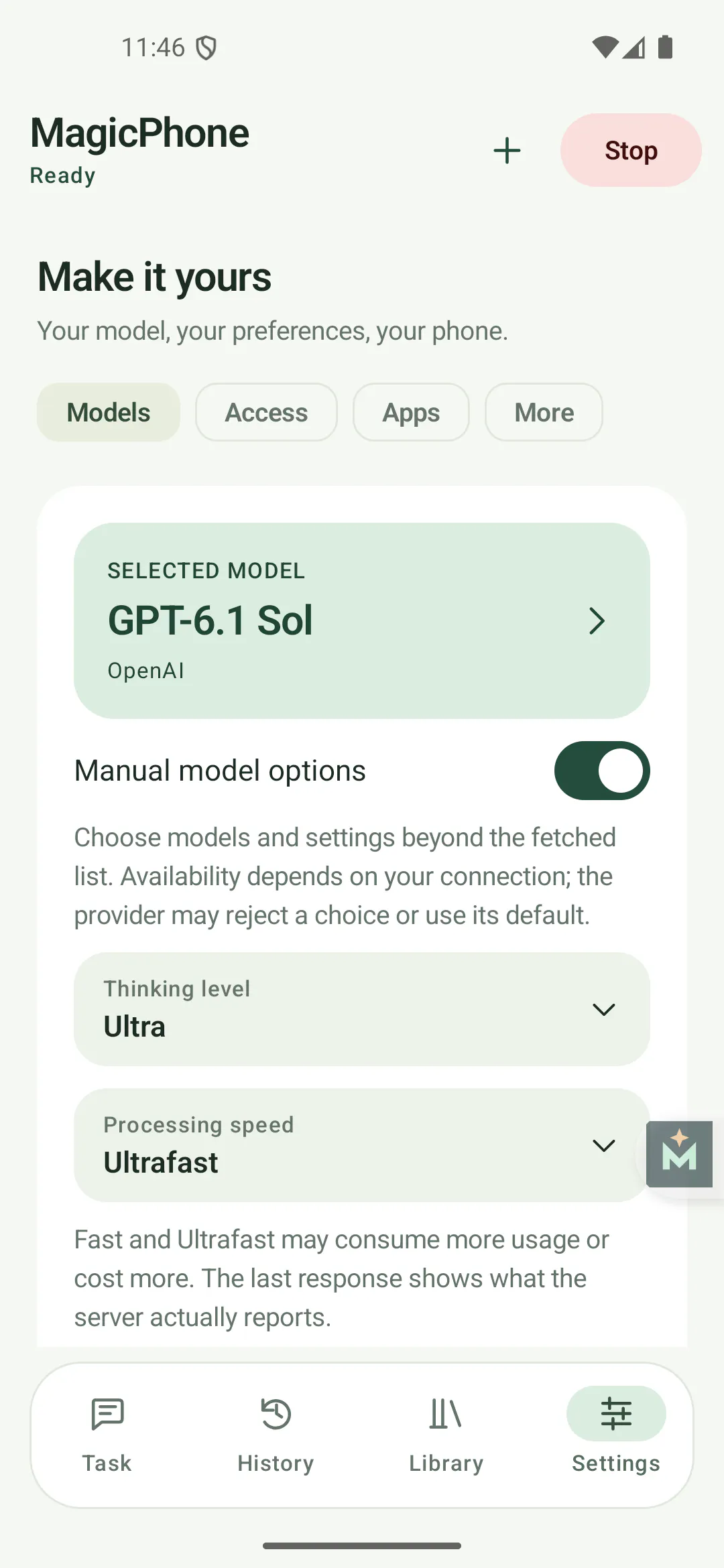This screenshot has width=724, height=1568.
Task: Tap the plus icon to add new
Action: pos(507,151)
